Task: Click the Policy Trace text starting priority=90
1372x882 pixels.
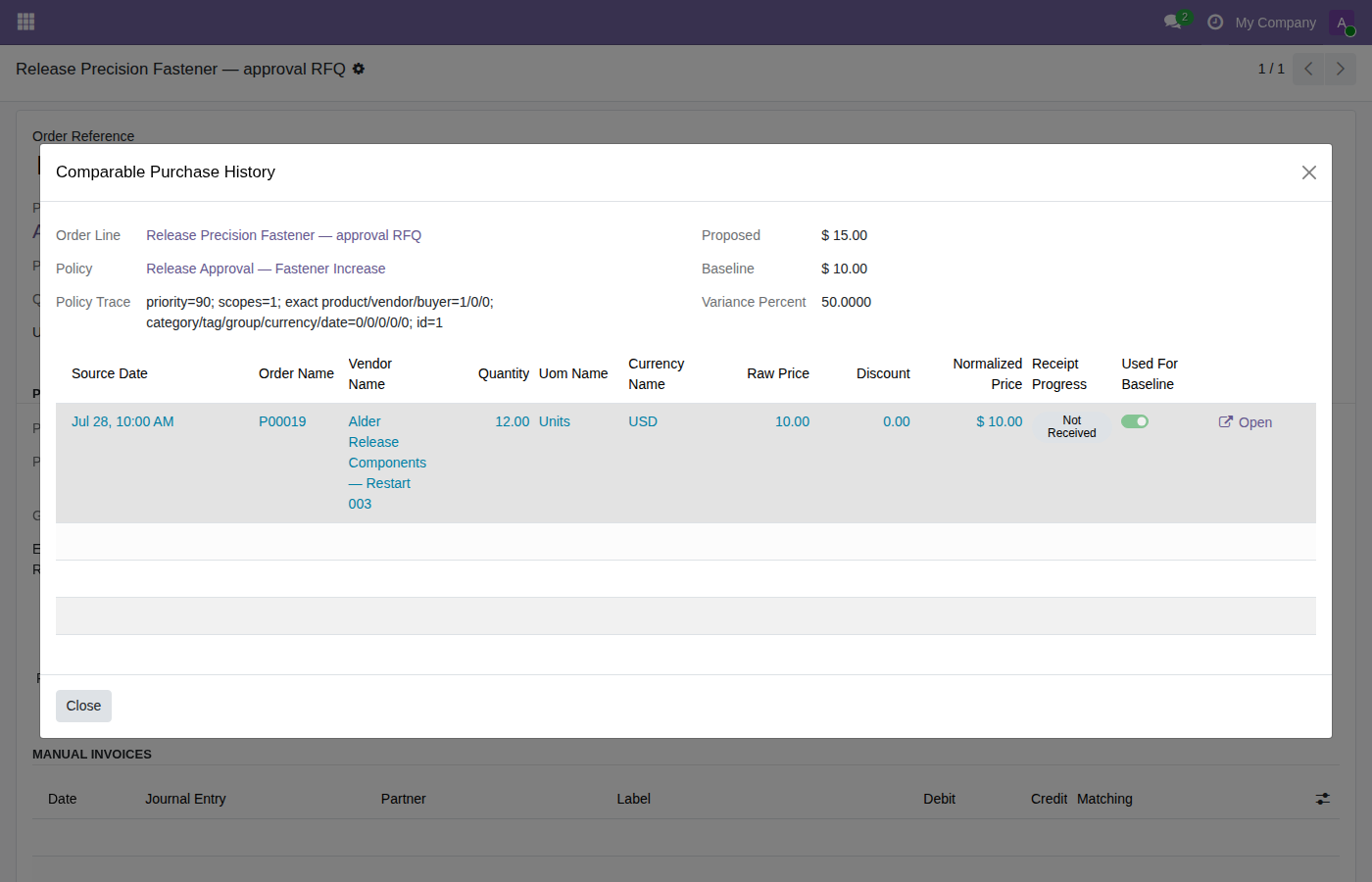Action: tap(320, 312)
